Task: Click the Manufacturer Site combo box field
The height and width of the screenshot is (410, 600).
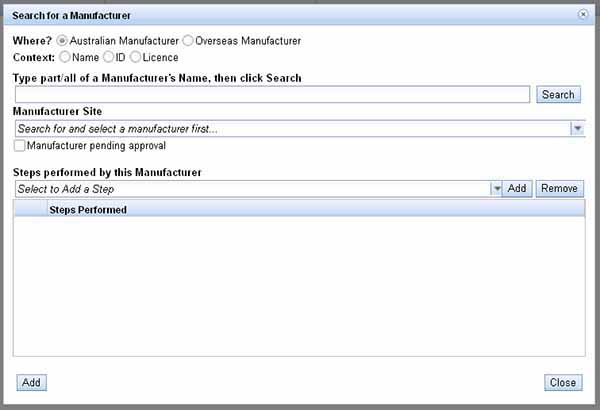Action: [x=290, y=129]
